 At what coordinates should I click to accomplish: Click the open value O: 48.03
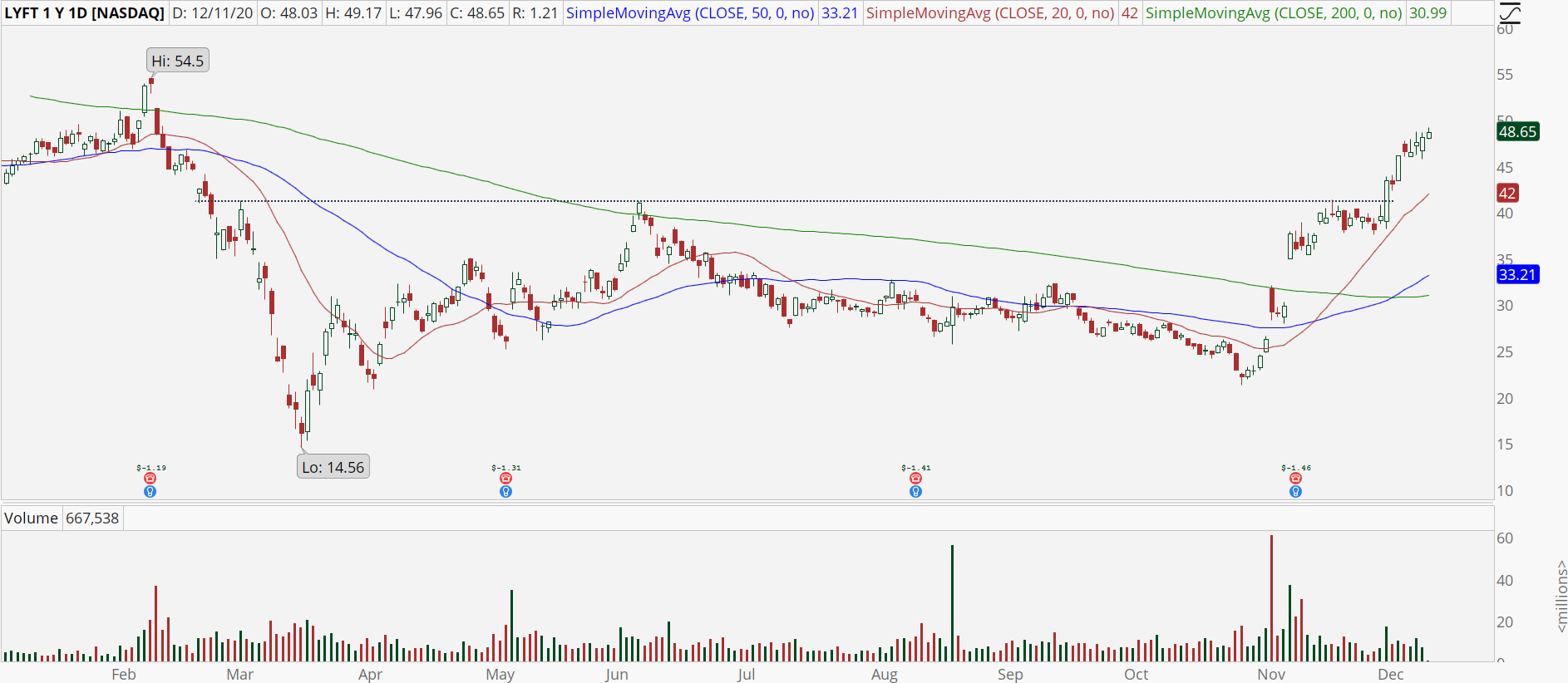click(x=289, y=13)
